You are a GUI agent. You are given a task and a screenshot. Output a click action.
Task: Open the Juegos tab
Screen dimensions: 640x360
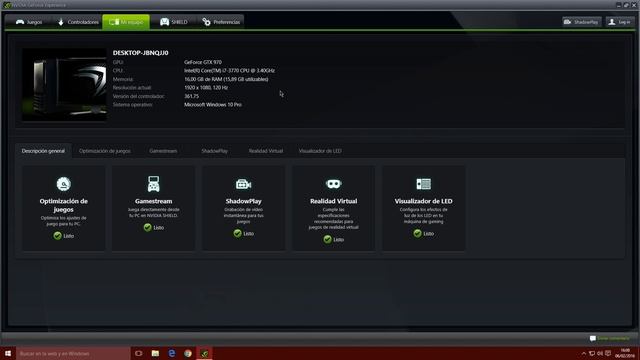(29, 22)
